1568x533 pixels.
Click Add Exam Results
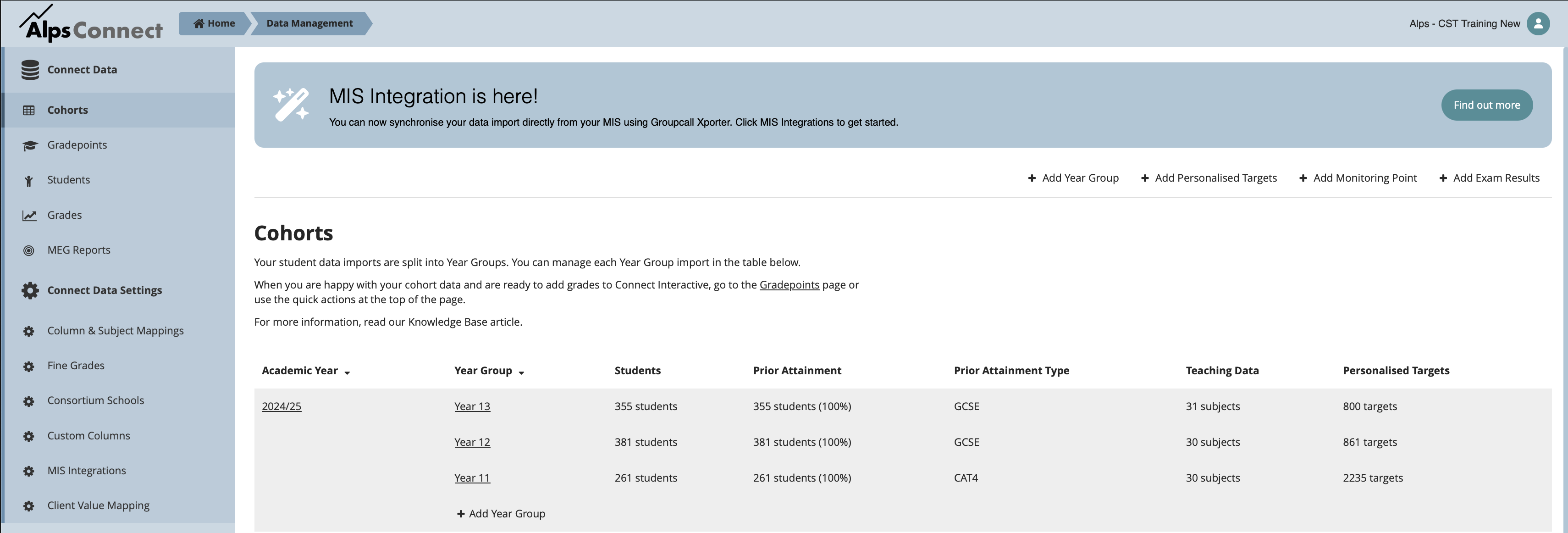coord(1490,178)
